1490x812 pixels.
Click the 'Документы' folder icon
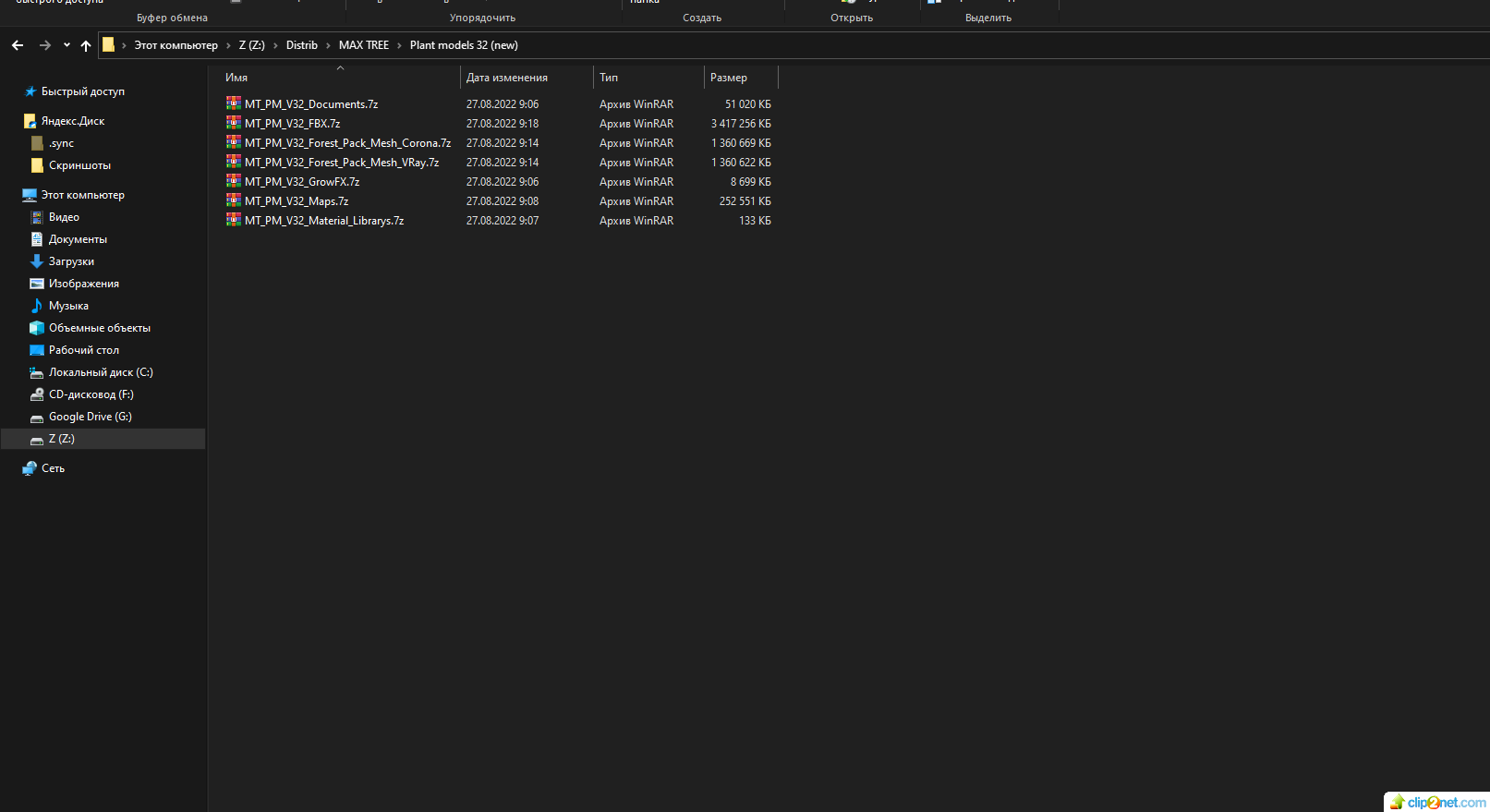coord(37,239)
